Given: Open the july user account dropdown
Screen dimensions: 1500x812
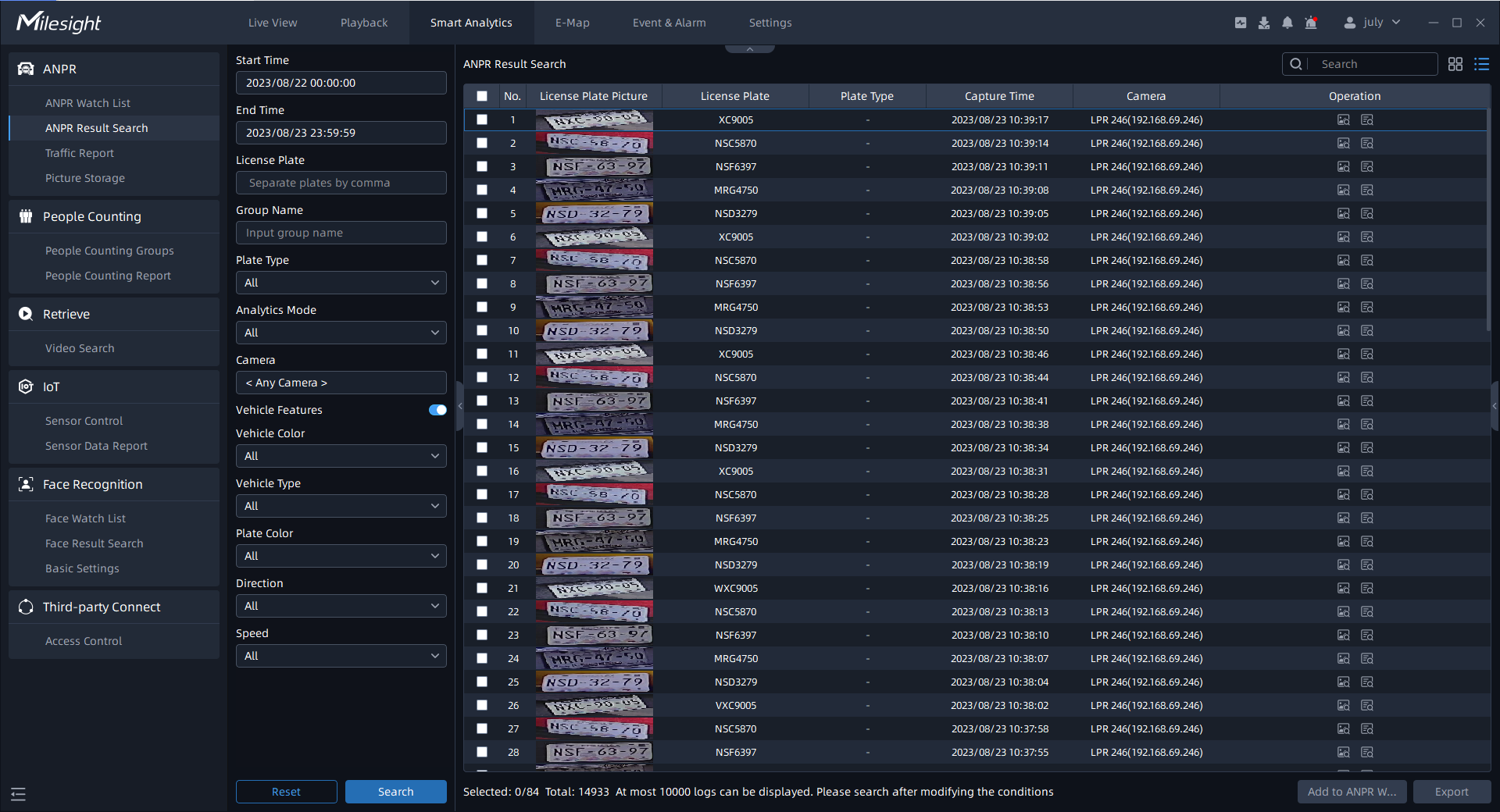Looking at the screenshot, I should point(1373,23).
